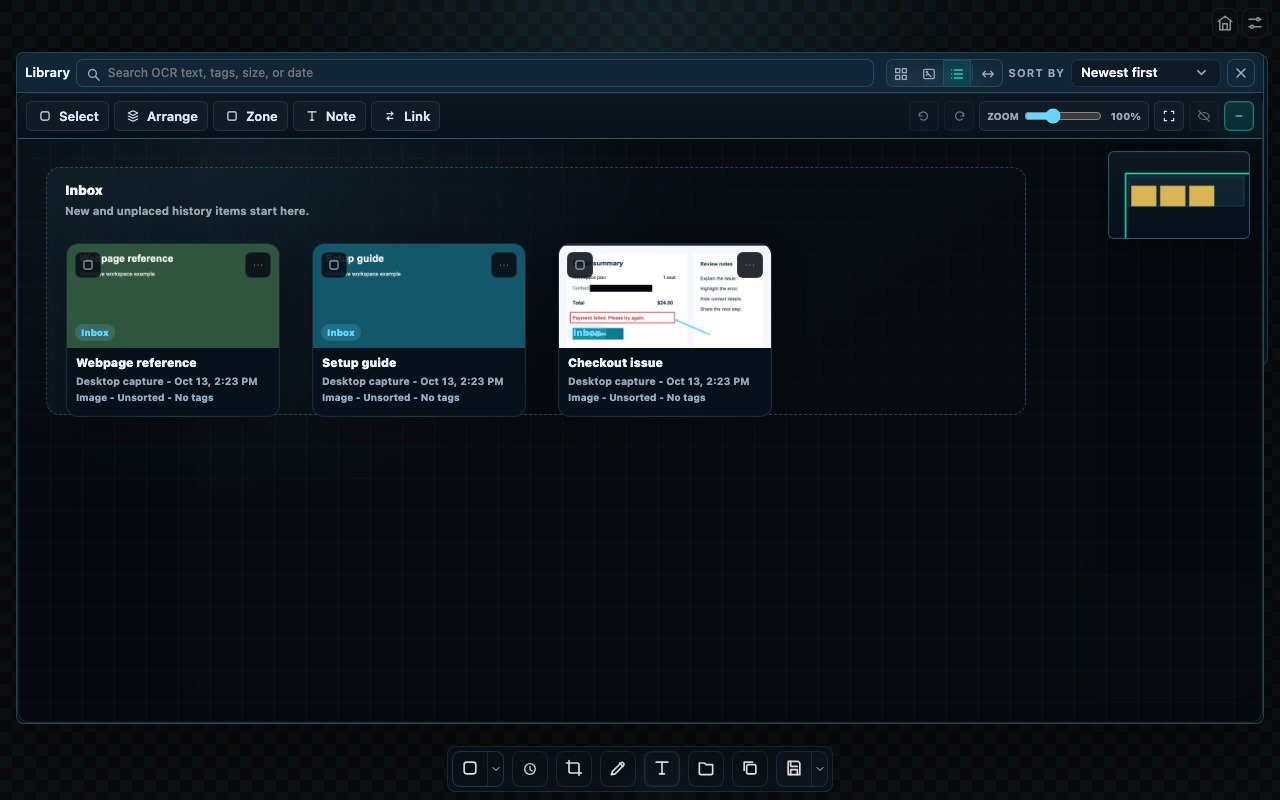Viewport: 1280px width, 800px height.
Task: Open the Webpage reference thumbnail
Action: (173, 296)
